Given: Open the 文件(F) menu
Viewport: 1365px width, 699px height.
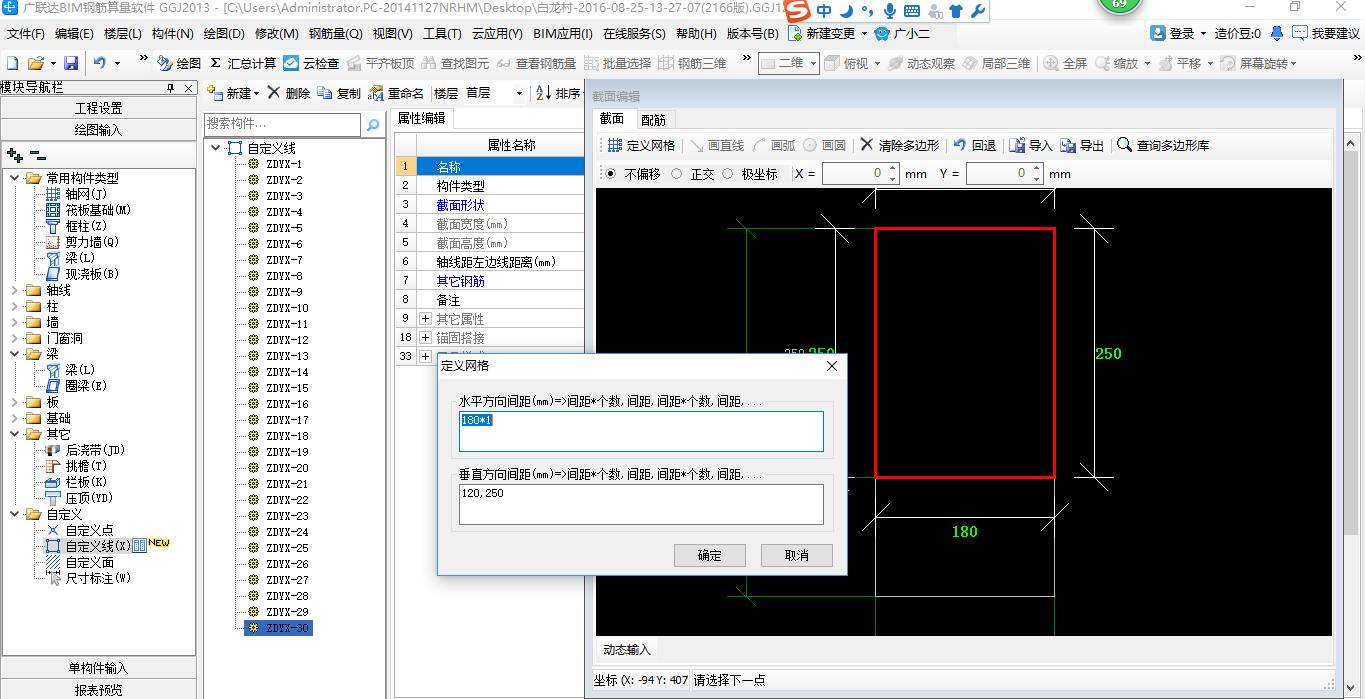Looking at the screenshot, I should (x=26, y=33).
